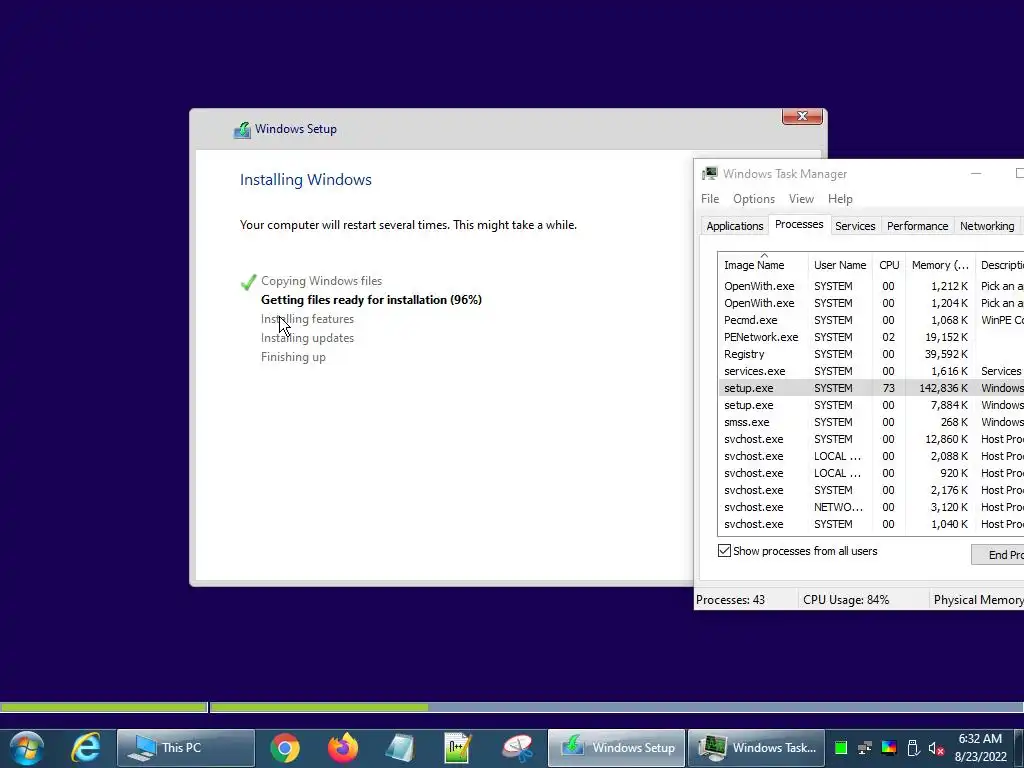Click the Windows Setup title icon
The width and height of the screenshot is (1024, 768).
click(x=242, y=129)
